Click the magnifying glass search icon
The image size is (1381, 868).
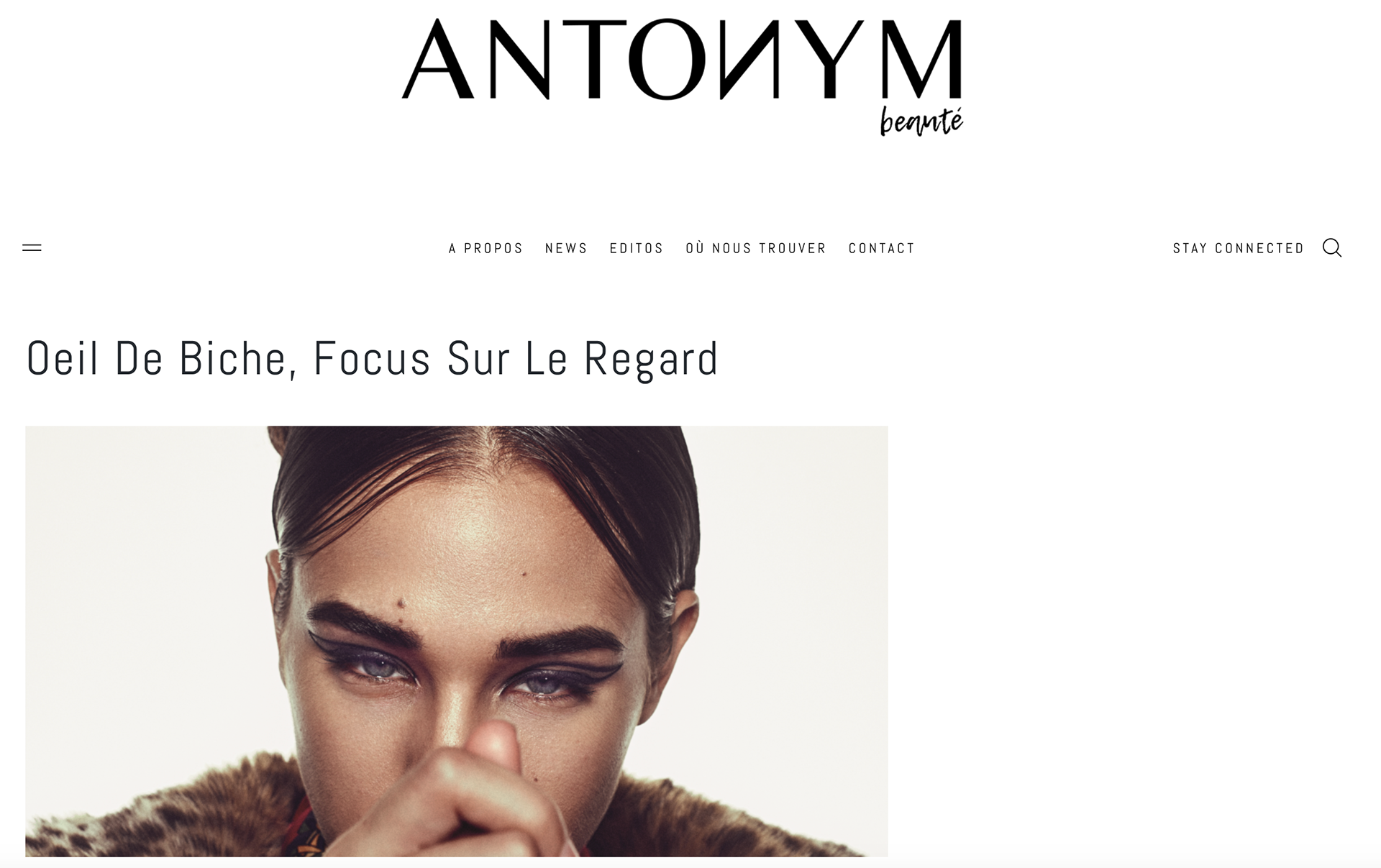coord(1332,248)
